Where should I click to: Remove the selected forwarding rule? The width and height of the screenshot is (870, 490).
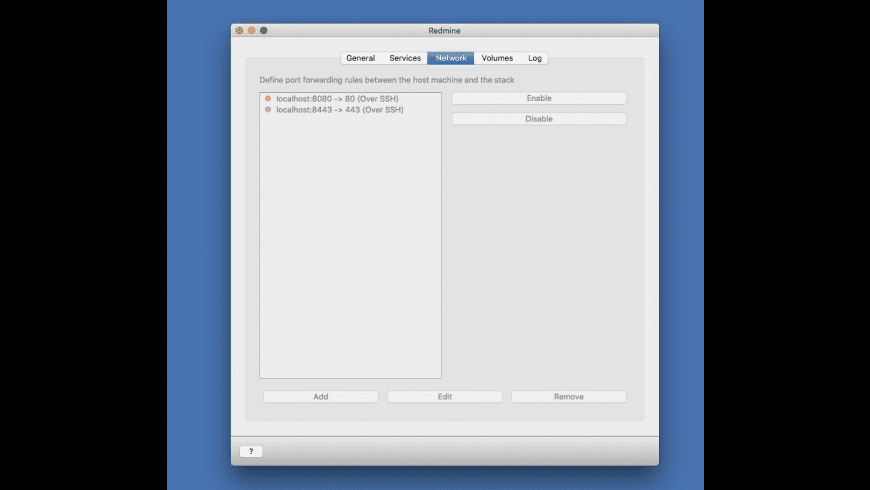(x=569, y=397)
